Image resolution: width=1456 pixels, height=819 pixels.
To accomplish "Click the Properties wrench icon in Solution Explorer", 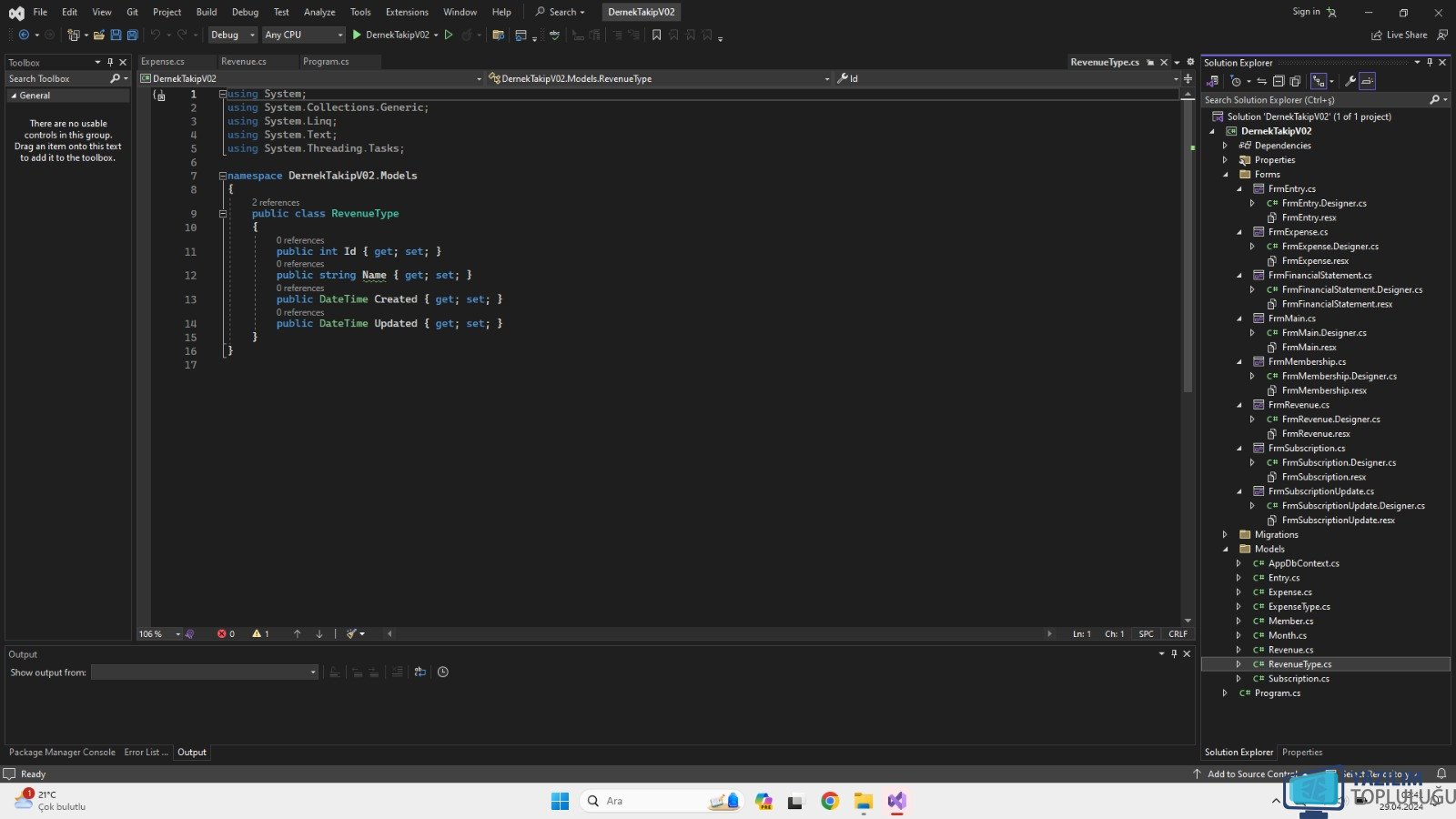I will (x=1350, y=81).
